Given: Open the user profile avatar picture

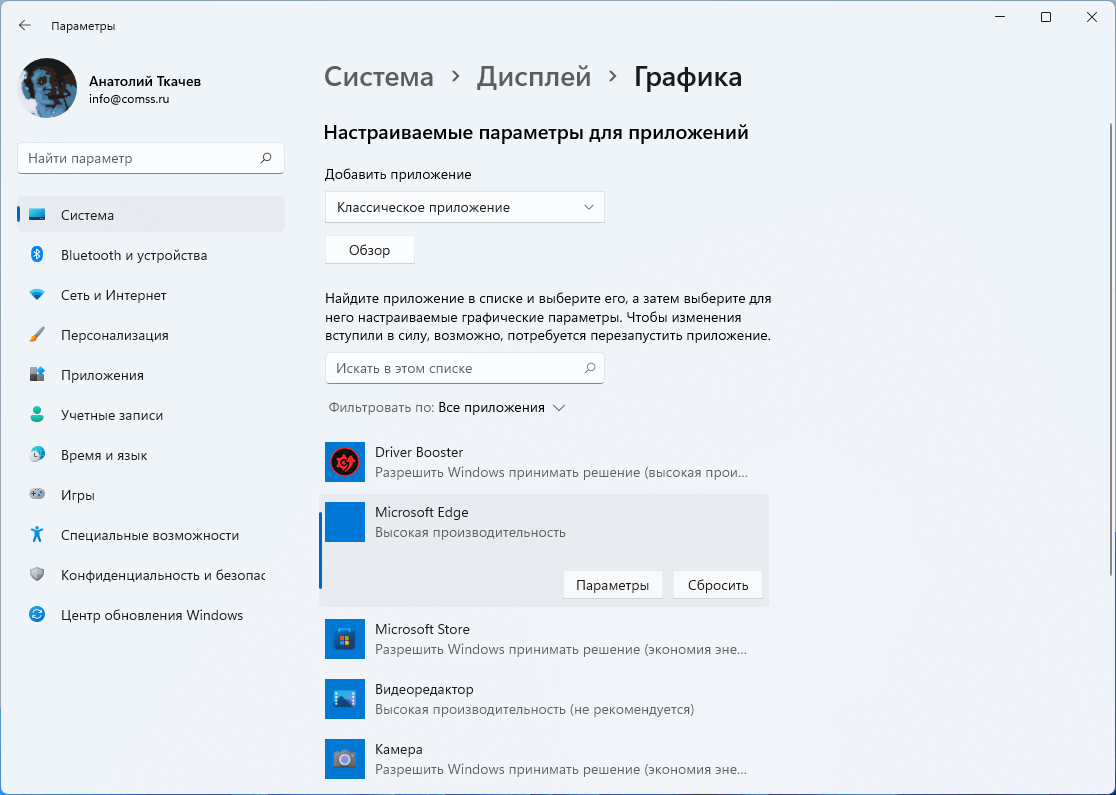Looking at the screenshot, I should click(47, 88).
